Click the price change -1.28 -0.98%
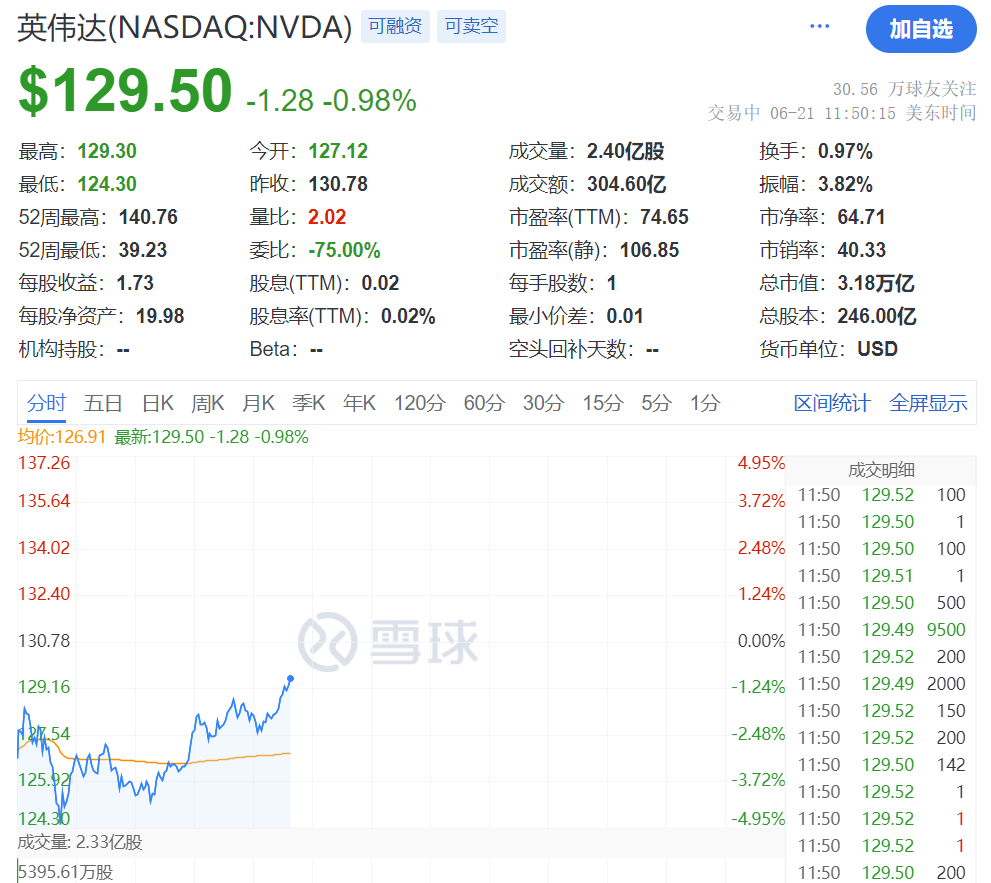The image size is (991, 883). click(x=331, y=100)
